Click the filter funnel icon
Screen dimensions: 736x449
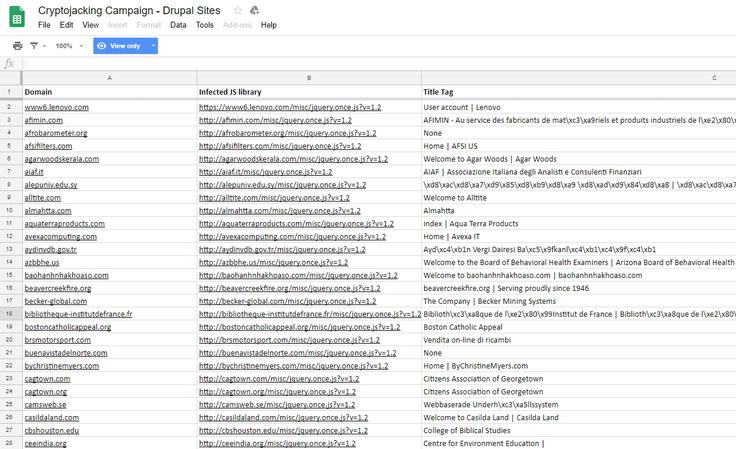34,46
